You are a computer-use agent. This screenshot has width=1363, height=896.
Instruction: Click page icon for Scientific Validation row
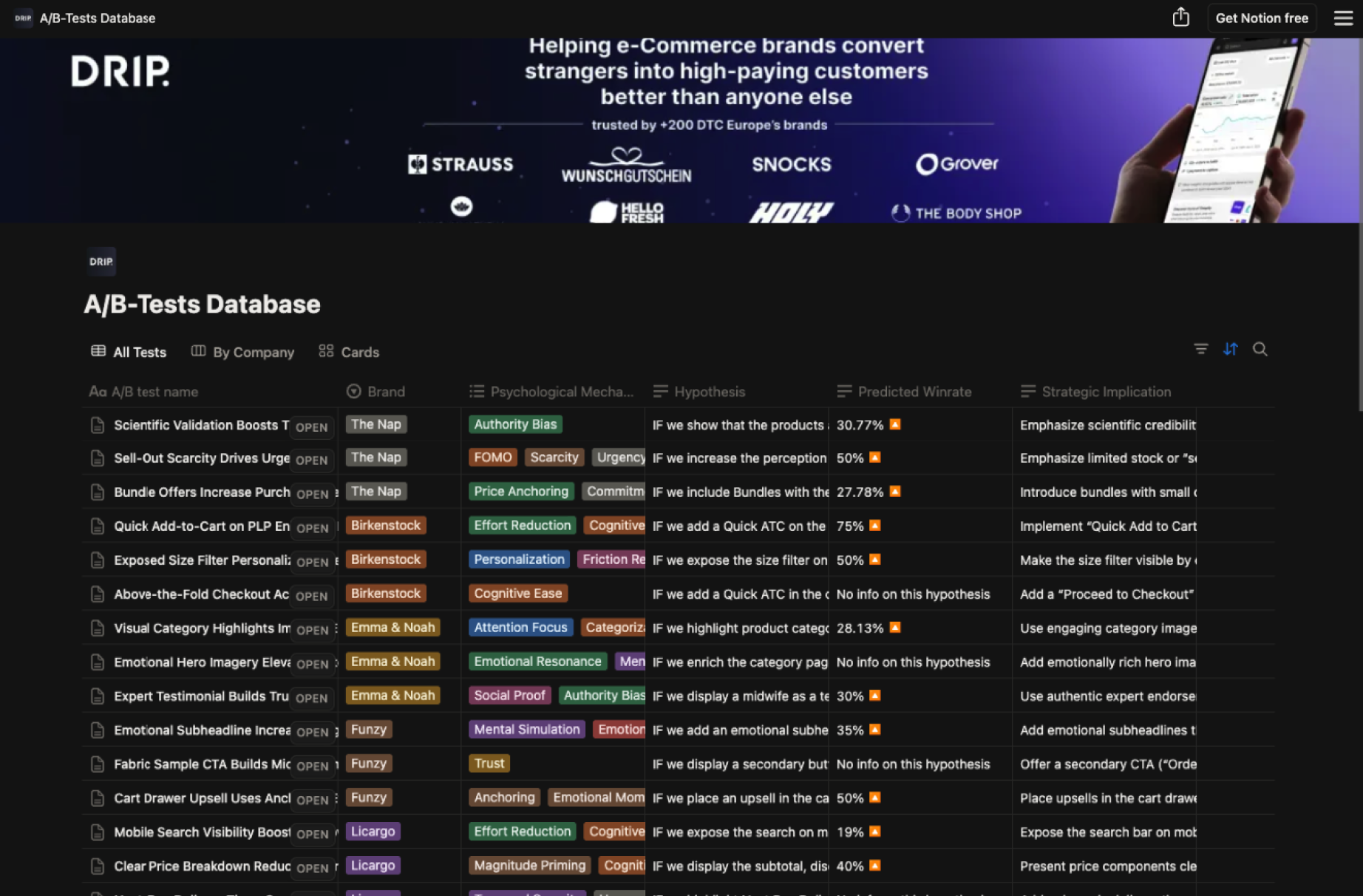(x=98, y=425)
